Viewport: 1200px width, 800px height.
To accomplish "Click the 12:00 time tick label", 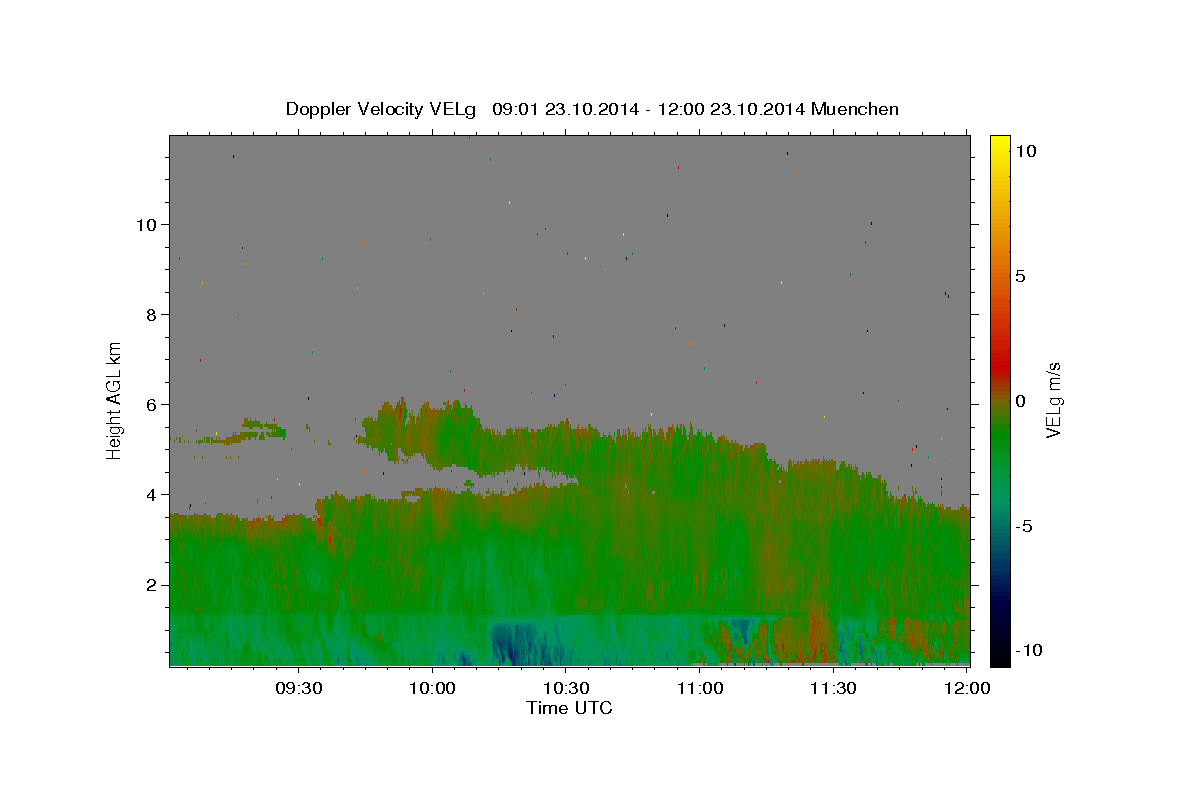I will pos(966,689).
